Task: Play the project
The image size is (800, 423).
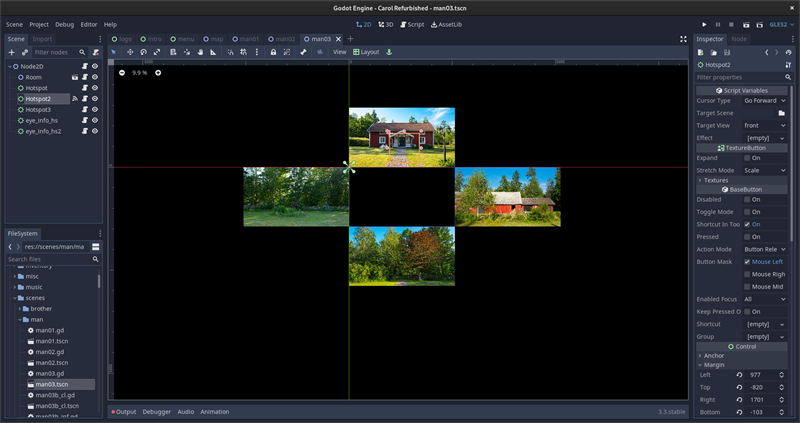Action: pos(704,24)
